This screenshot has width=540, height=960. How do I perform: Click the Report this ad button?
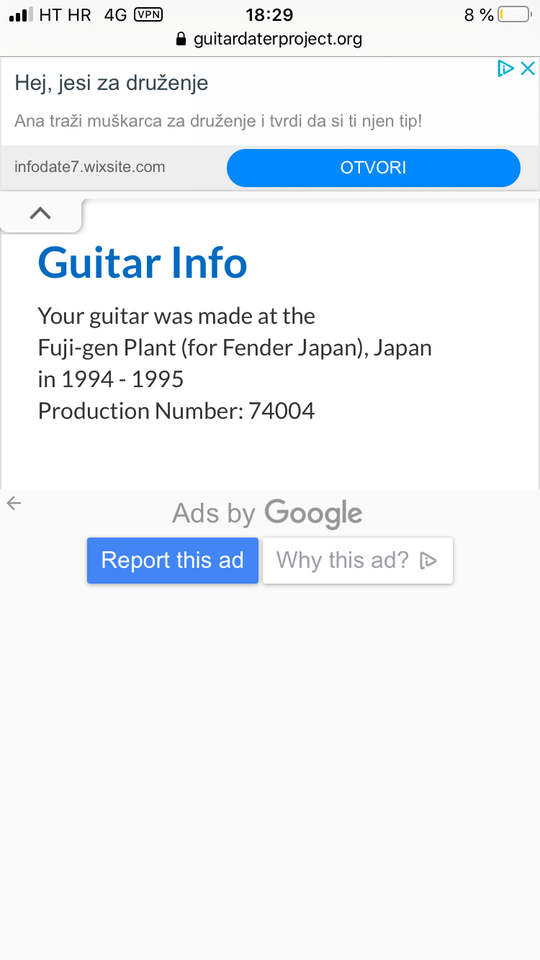pos(173,560)
